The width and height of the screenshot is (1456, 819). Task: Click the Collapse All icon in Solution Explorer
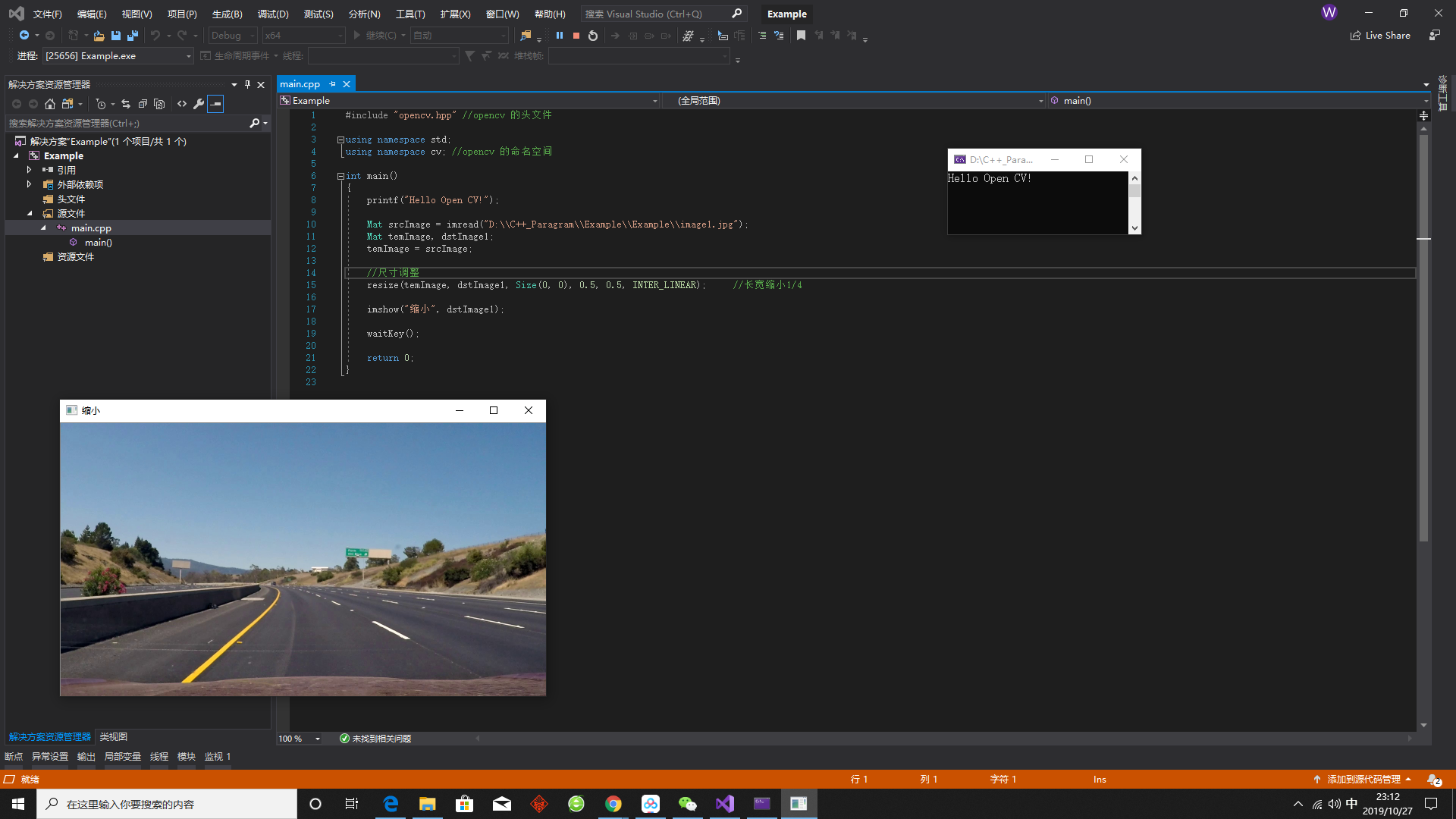[143, 104]
